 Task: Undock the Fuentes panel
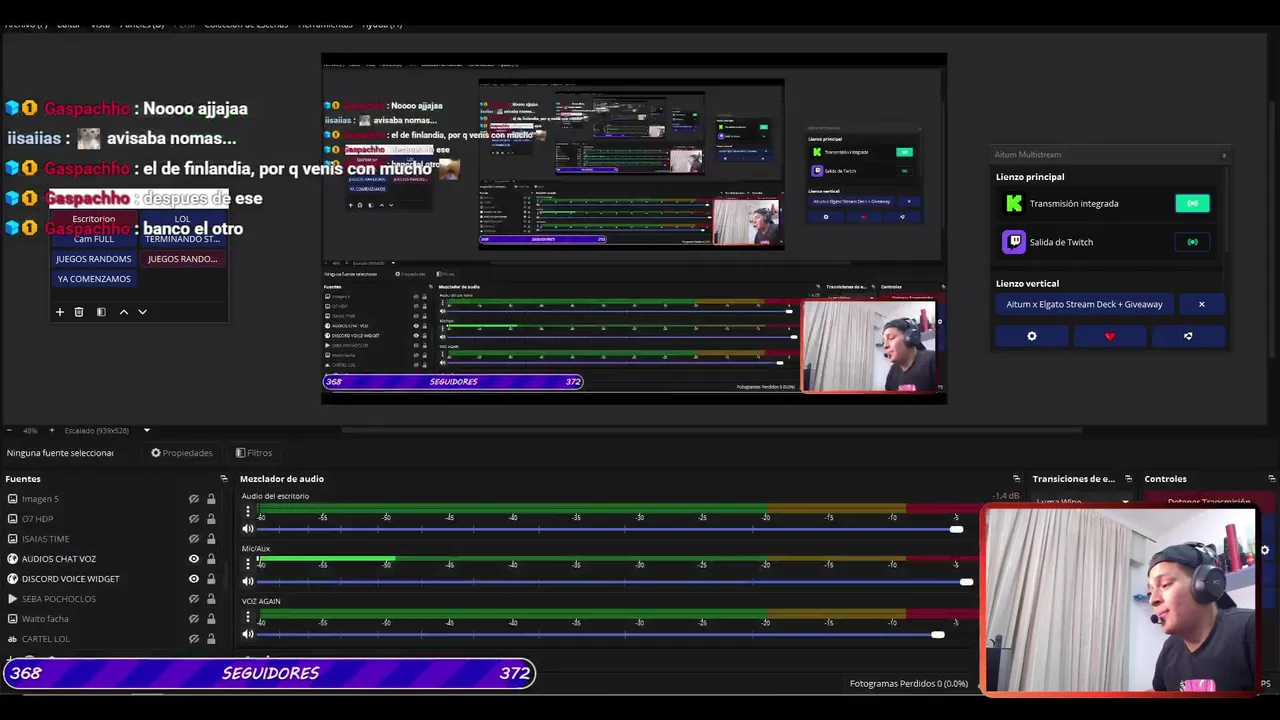224,479
